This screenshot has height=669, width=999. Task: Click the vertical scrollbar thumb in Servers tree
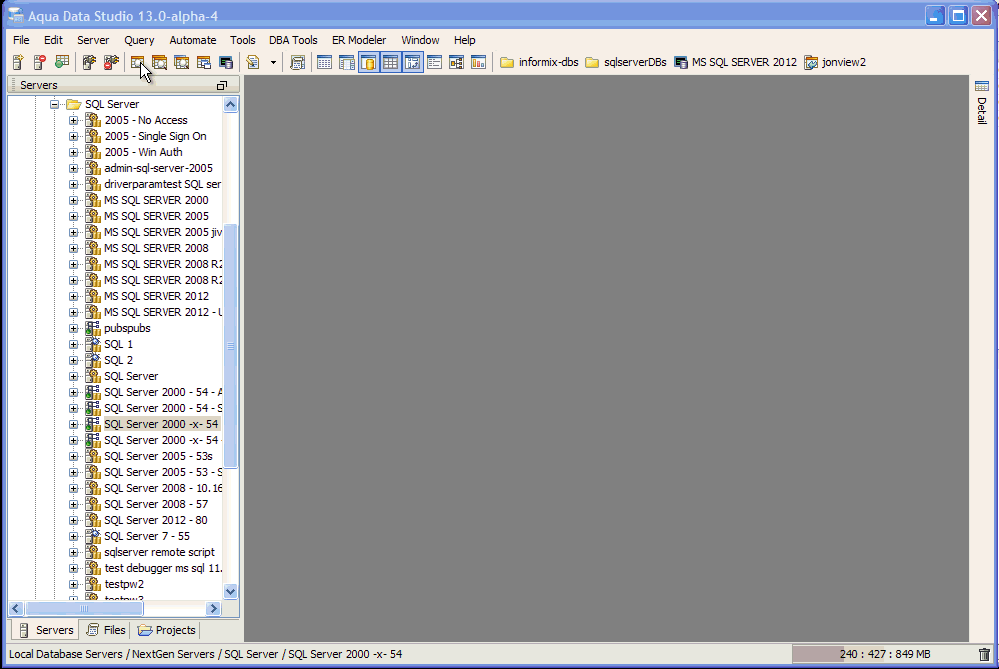[231, 346]
